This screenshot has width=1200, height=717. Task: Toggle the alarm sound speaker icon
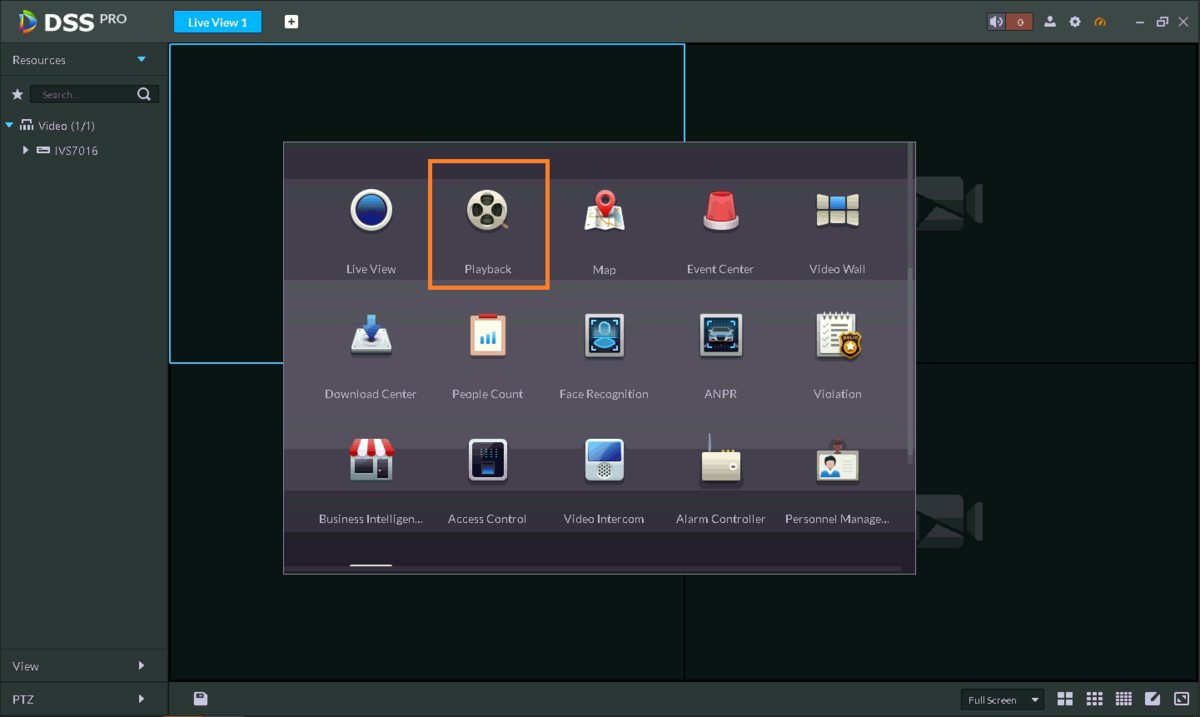996,22
